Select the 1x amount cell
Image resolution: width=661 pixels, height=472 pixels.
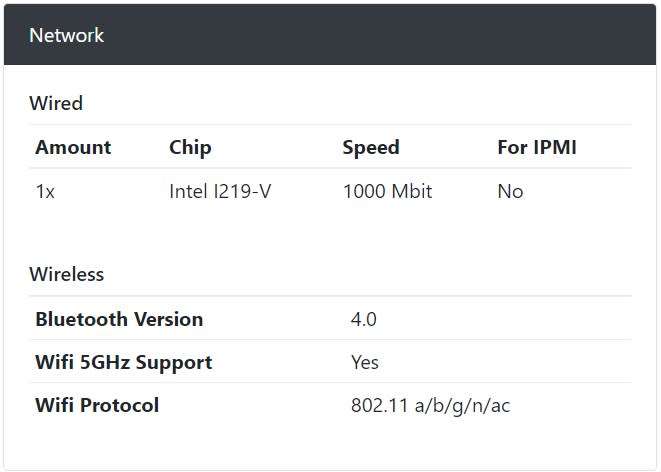45,192
